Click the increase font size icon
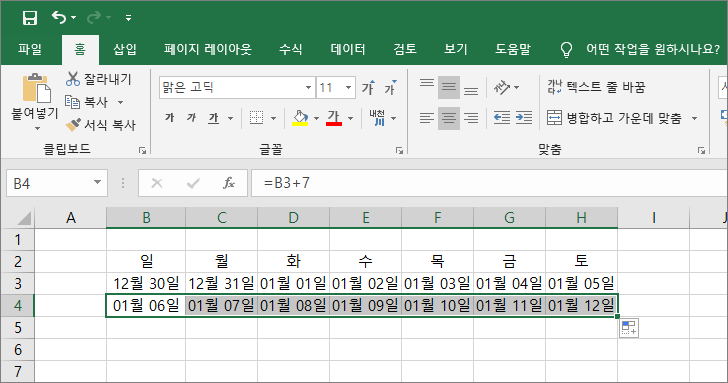 click(x=369, y=87)
